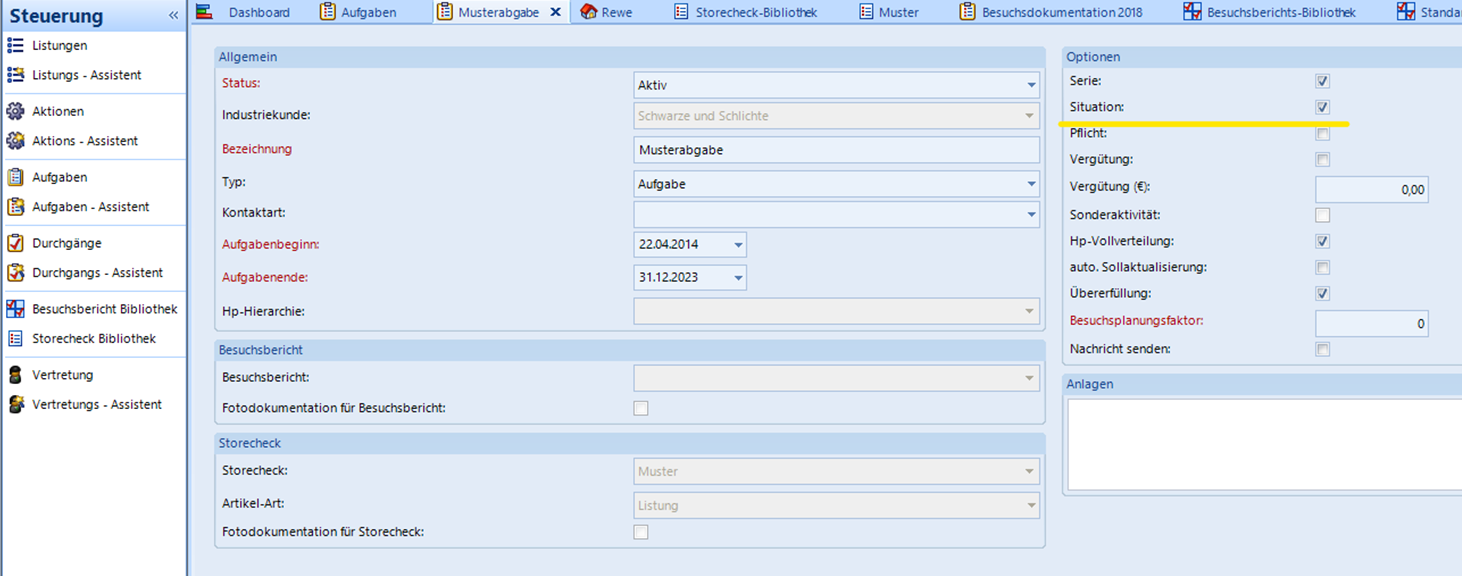The image size is (1462, 576).
Task: Check Fotodokumentation für Besuchsbericht
Action: [x=641, y=408]
